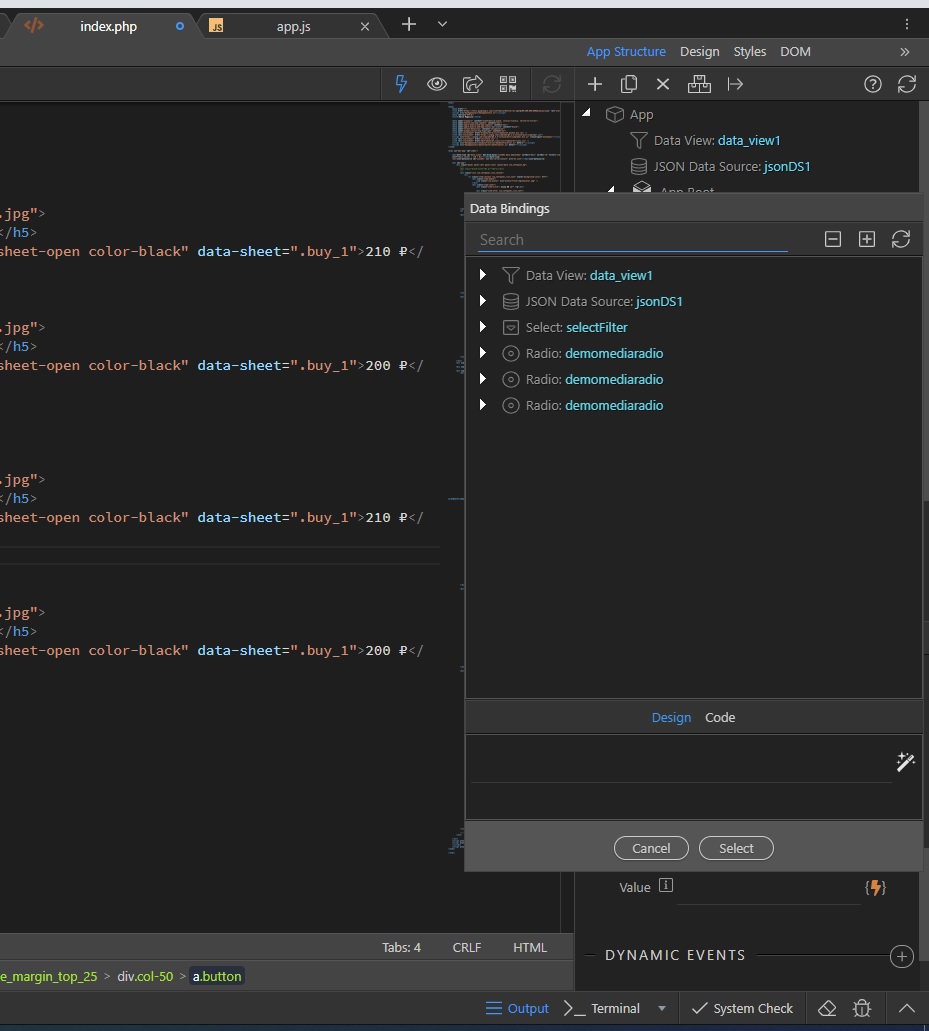Click the magic wand icon in expression editor
The width and height of the screenshot is (929, 1031).
(x=906, y=762)
